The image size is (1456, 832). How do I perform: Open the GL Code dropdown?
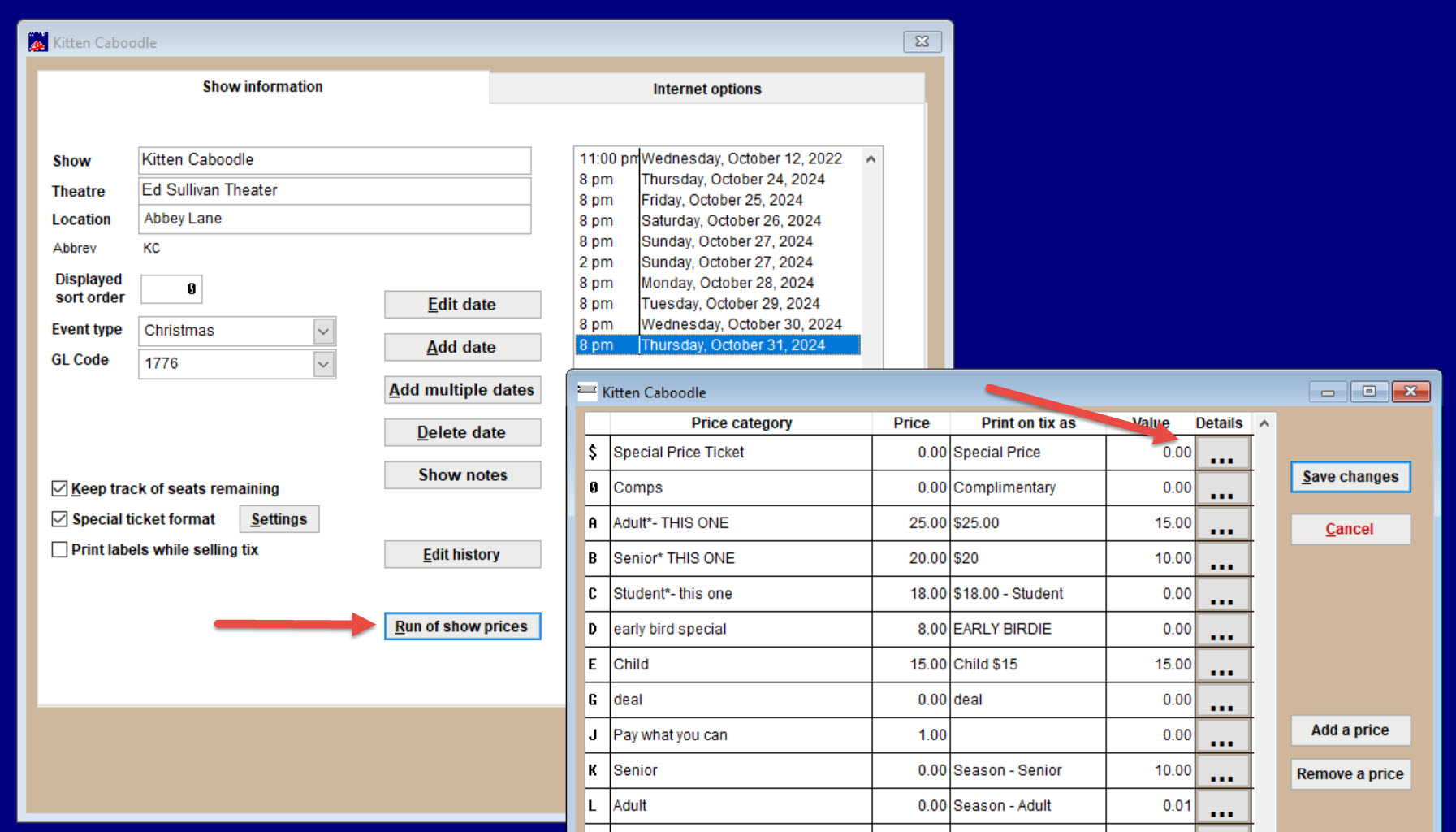click(323, 363)
